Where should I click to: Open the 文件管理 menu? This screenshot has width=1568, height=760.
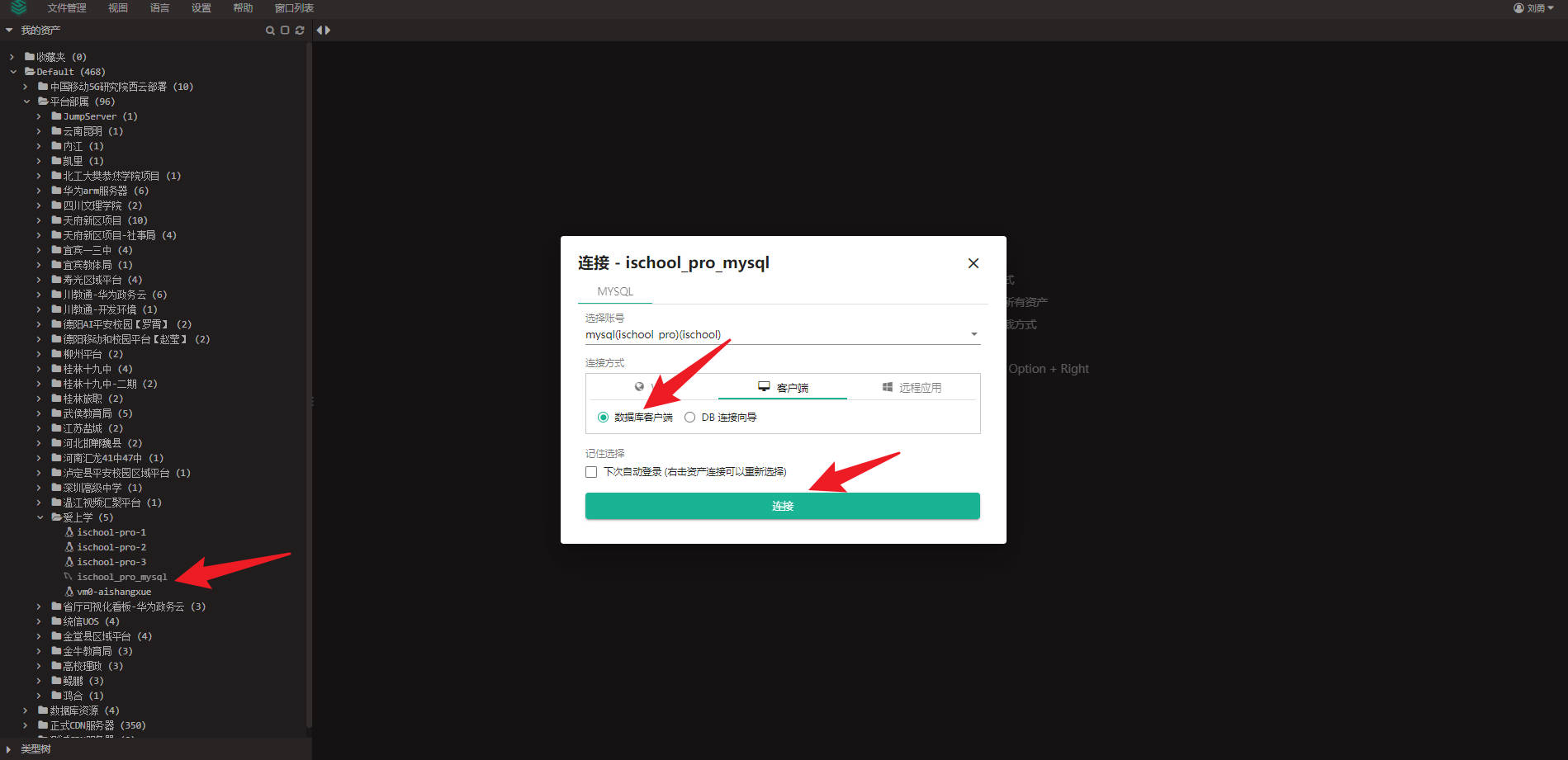pyautogui.click(x=66, y=8)
